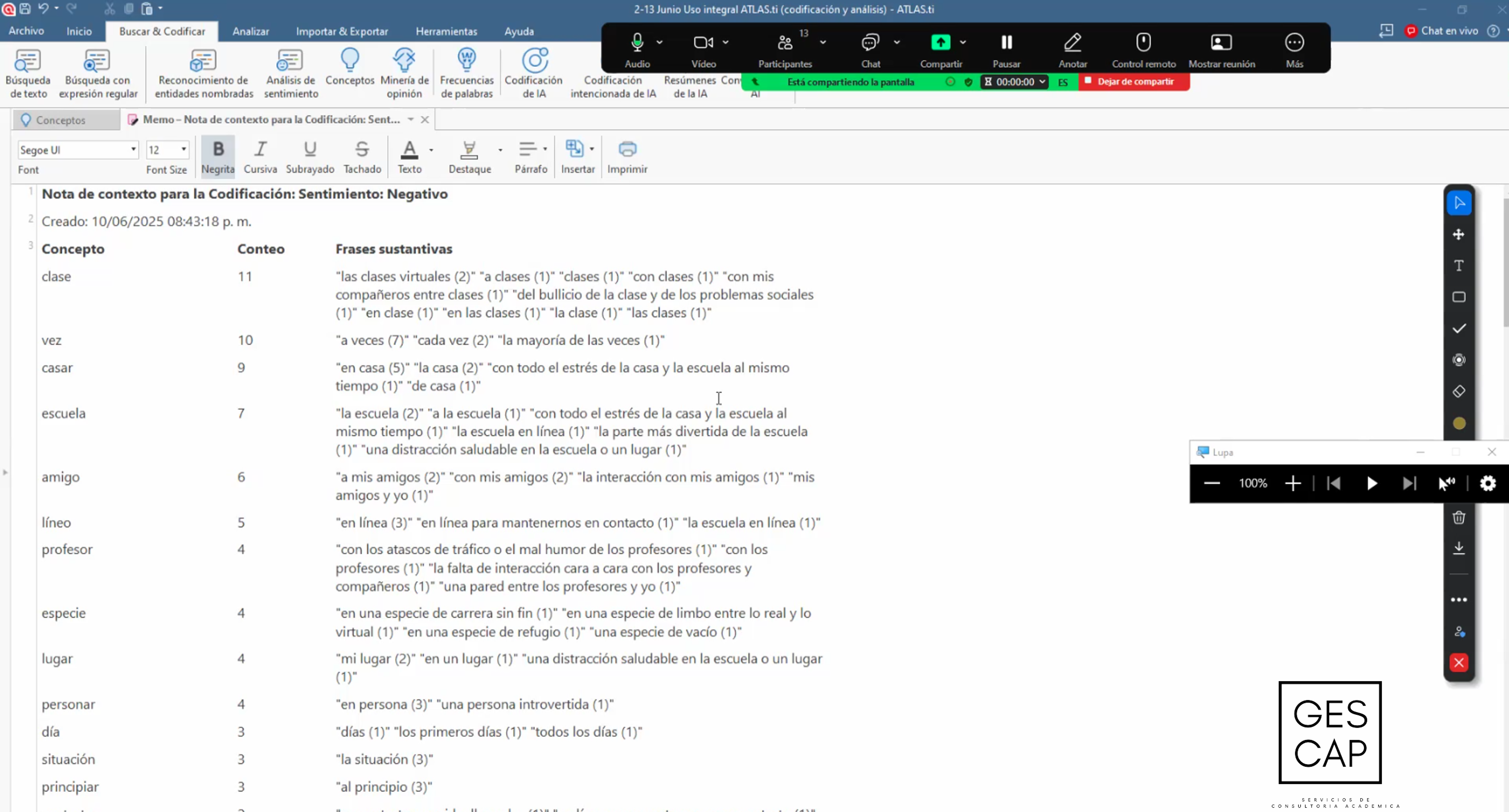Open the Archivo menu

coord(26,31)
